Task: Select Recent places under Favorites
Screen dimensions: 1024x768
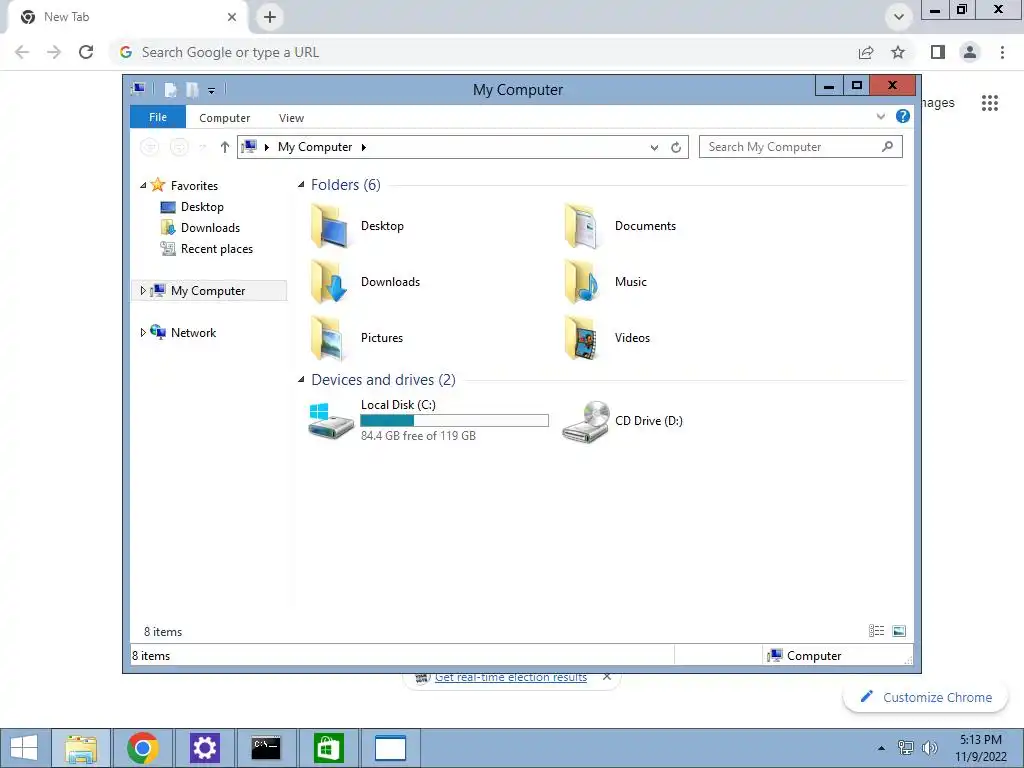Action: click(206, 249)
